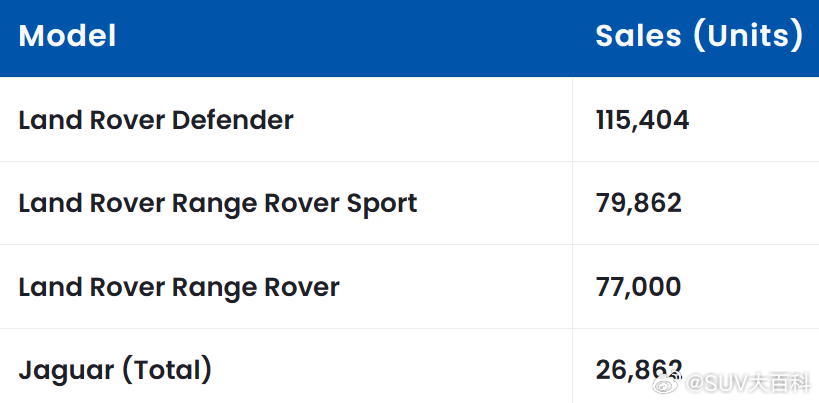819x403 pixels.
Task: Click the Model column header
Action: pyautogui.click(x=67, y=35)
